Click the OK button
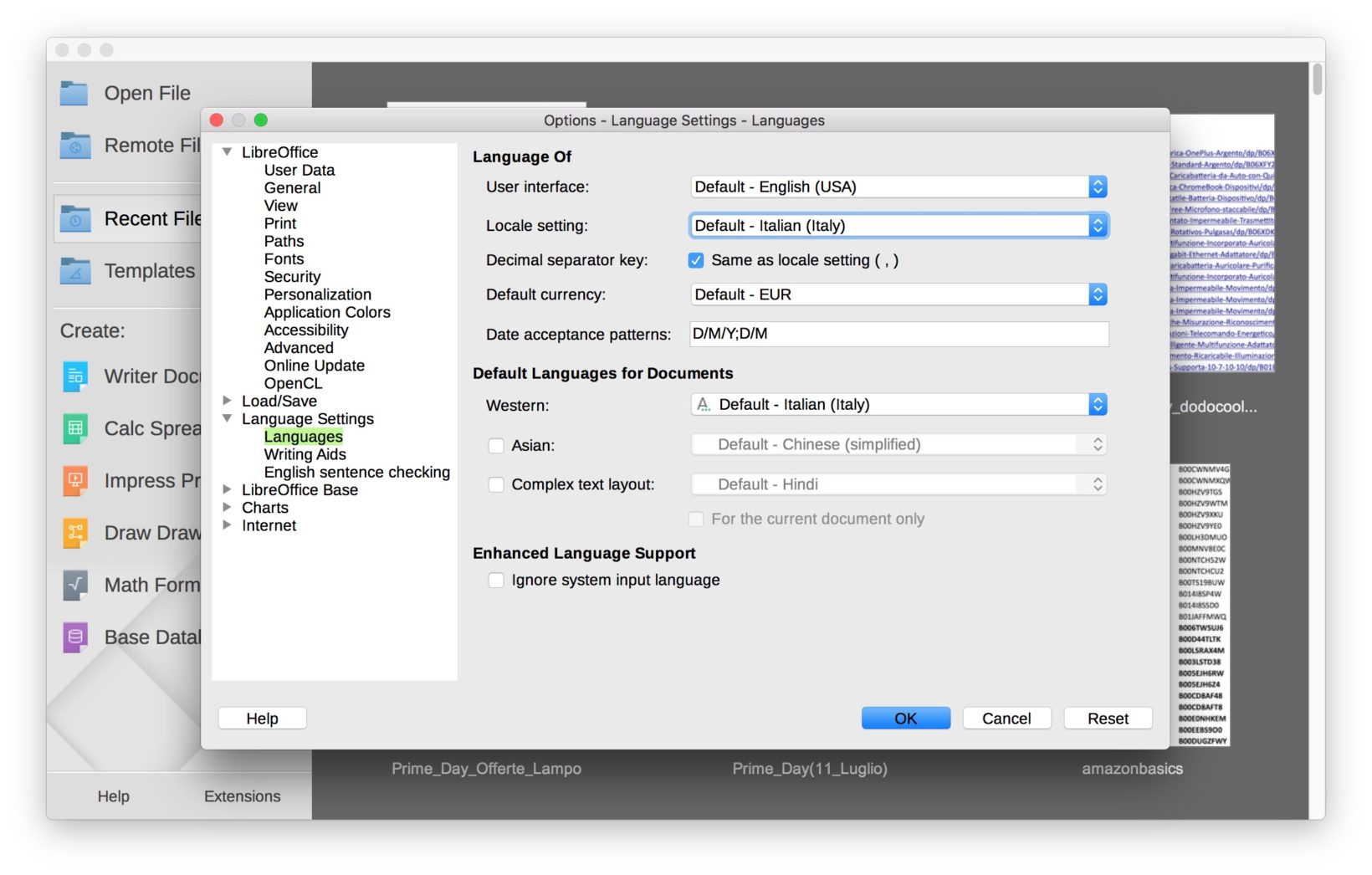The image size is (1372, 875). 906,719
